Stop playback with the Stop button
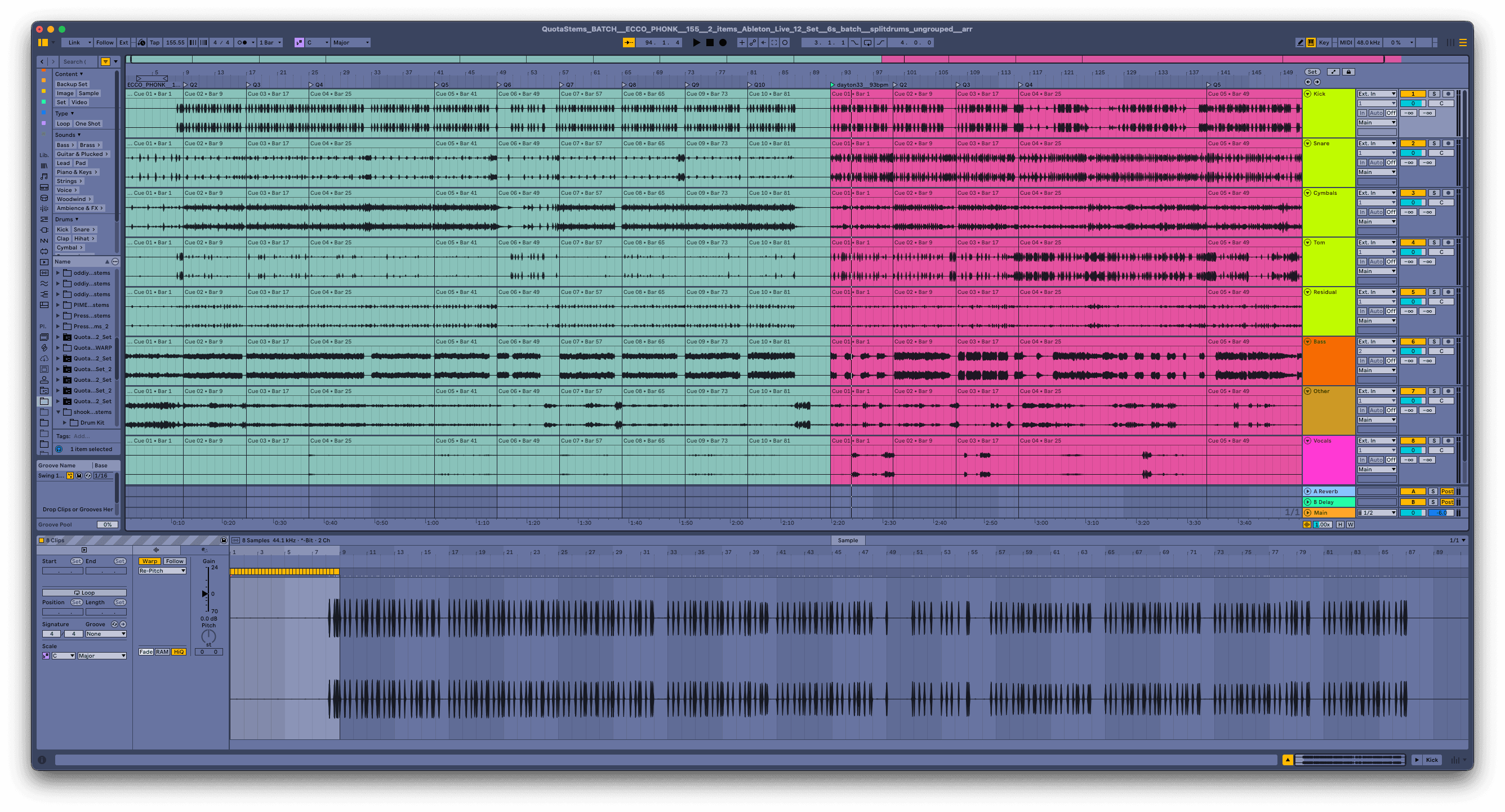This screenshot has height=812, width=1505. point(709,43)
